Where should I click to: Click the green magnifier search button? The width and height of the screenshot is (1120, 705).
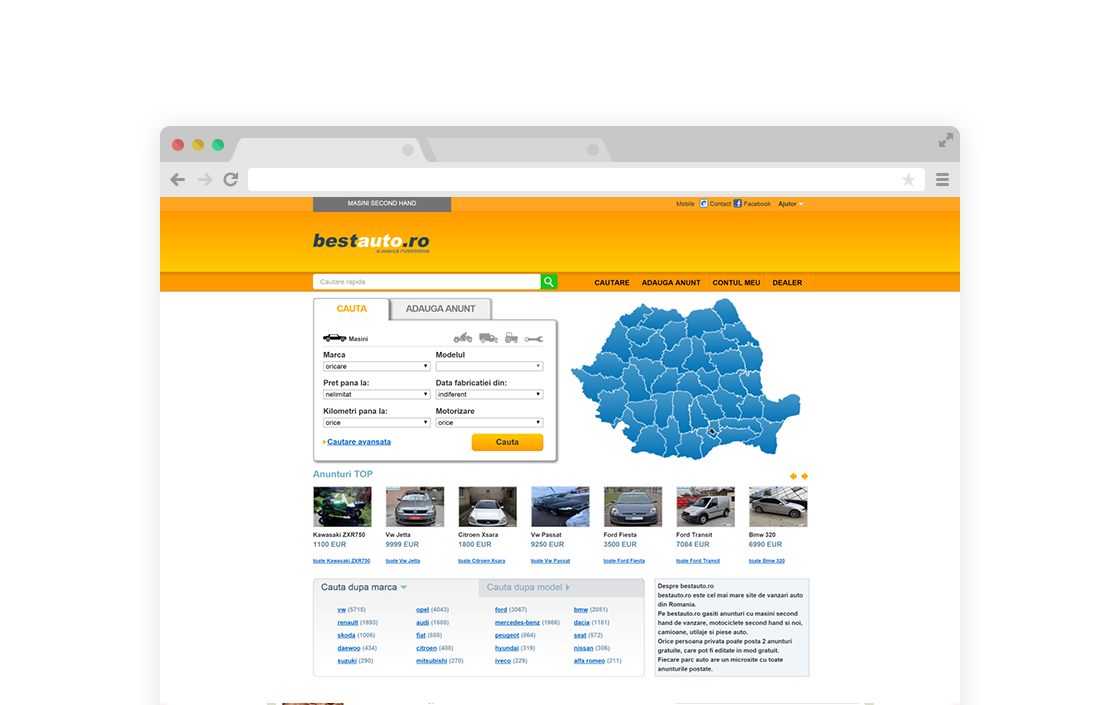coord(549,281)
